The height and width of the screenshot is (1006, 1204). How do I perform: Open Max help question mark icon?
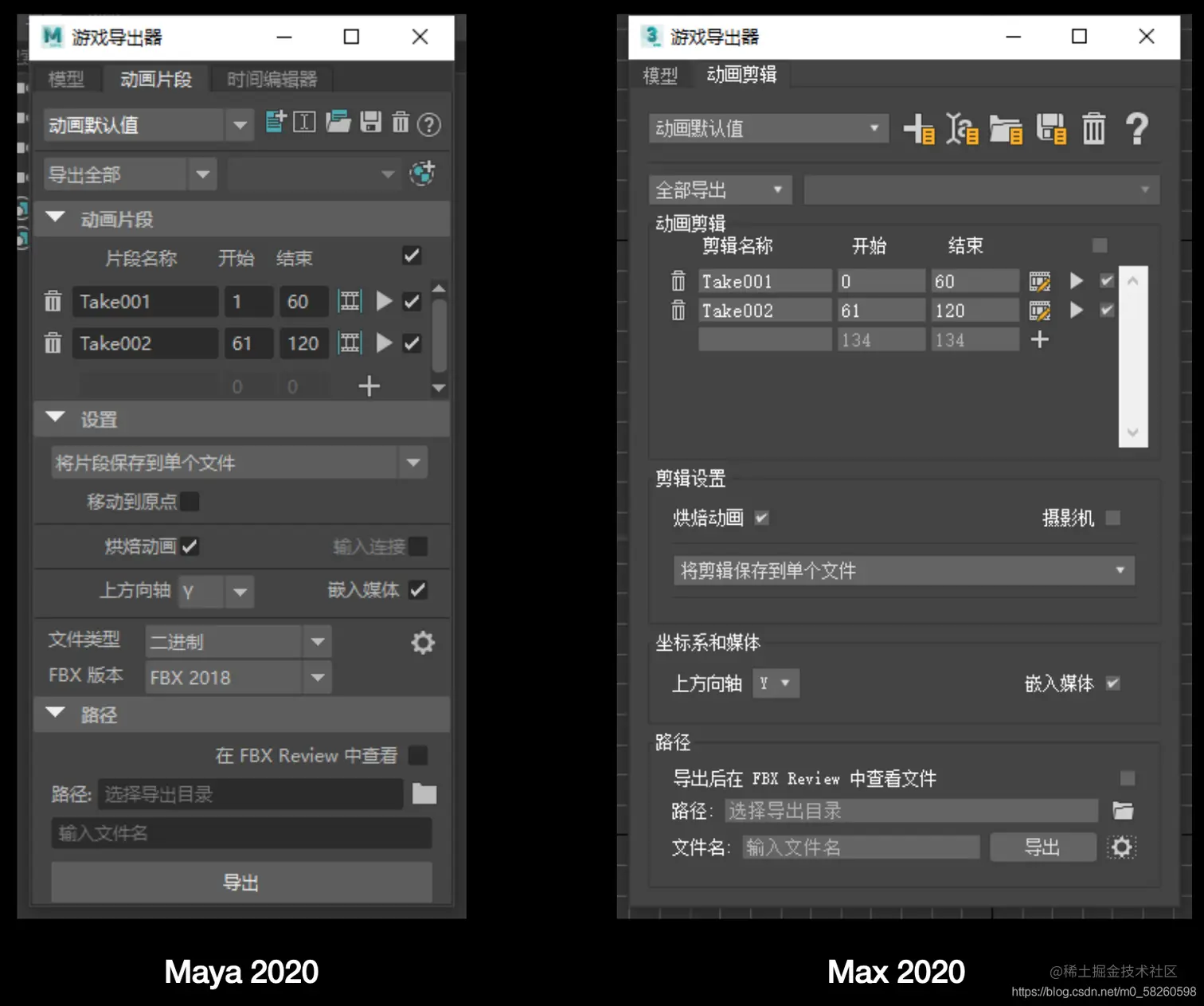[x=1137, y=128]
